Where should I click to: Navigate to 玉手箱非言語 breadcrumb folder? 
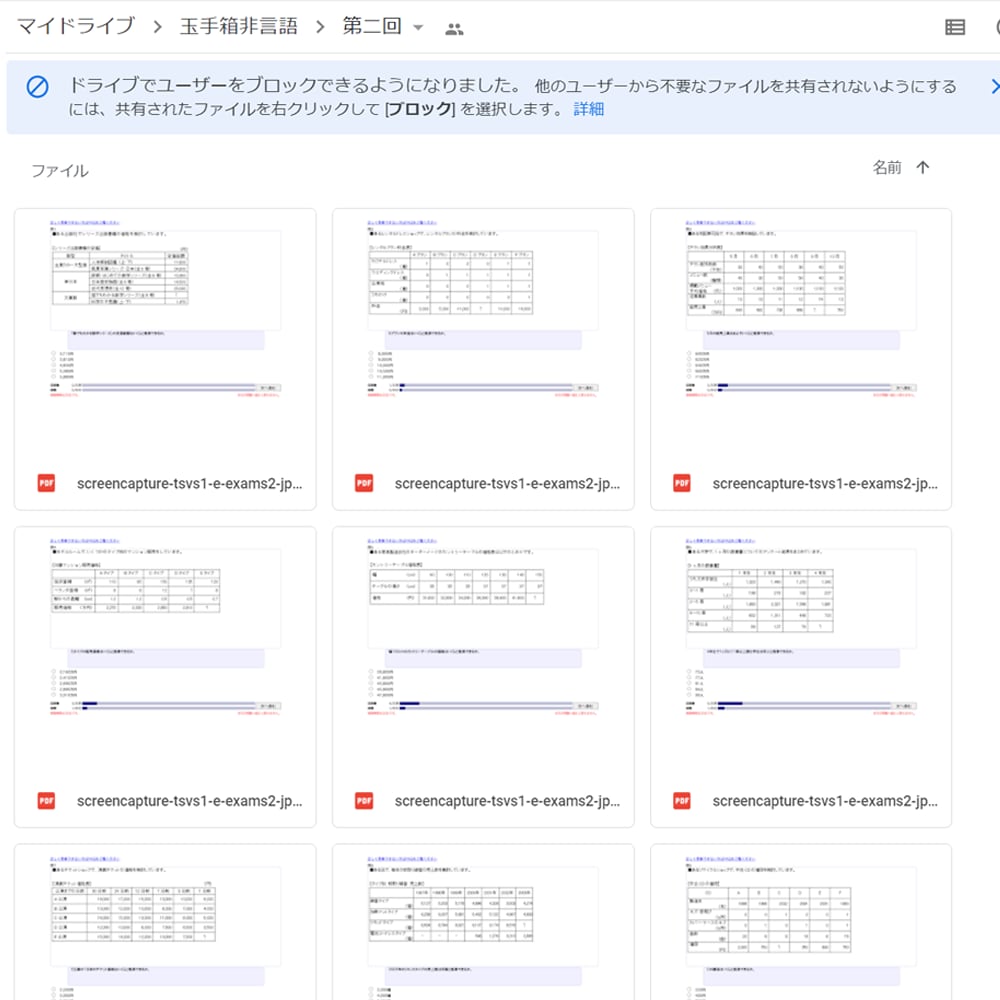(x=238, y=27)
